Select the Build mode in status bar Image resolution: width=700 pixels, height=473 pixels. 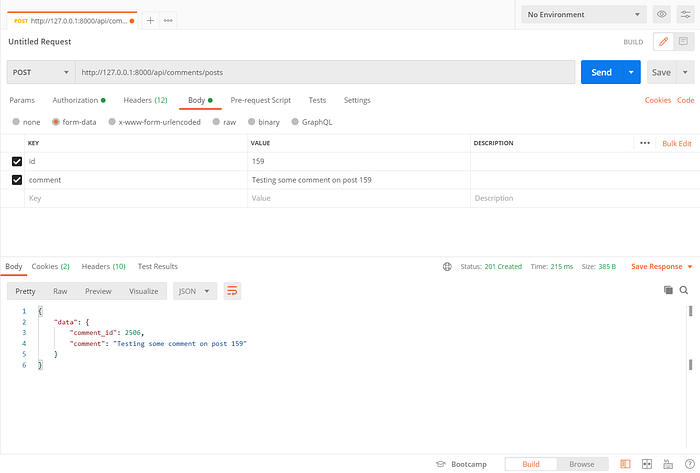531,464
